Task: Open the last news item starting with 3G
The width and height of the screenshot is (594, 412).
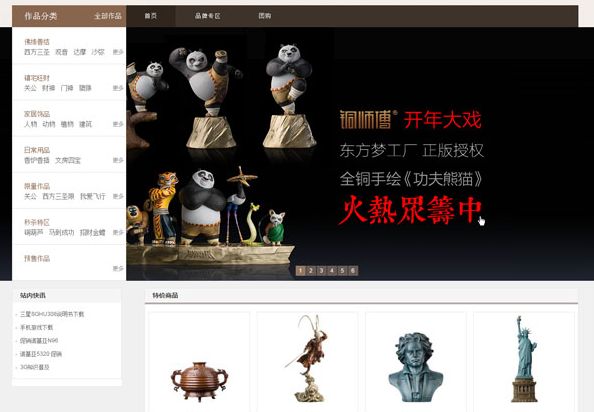Action: point(34,367)
